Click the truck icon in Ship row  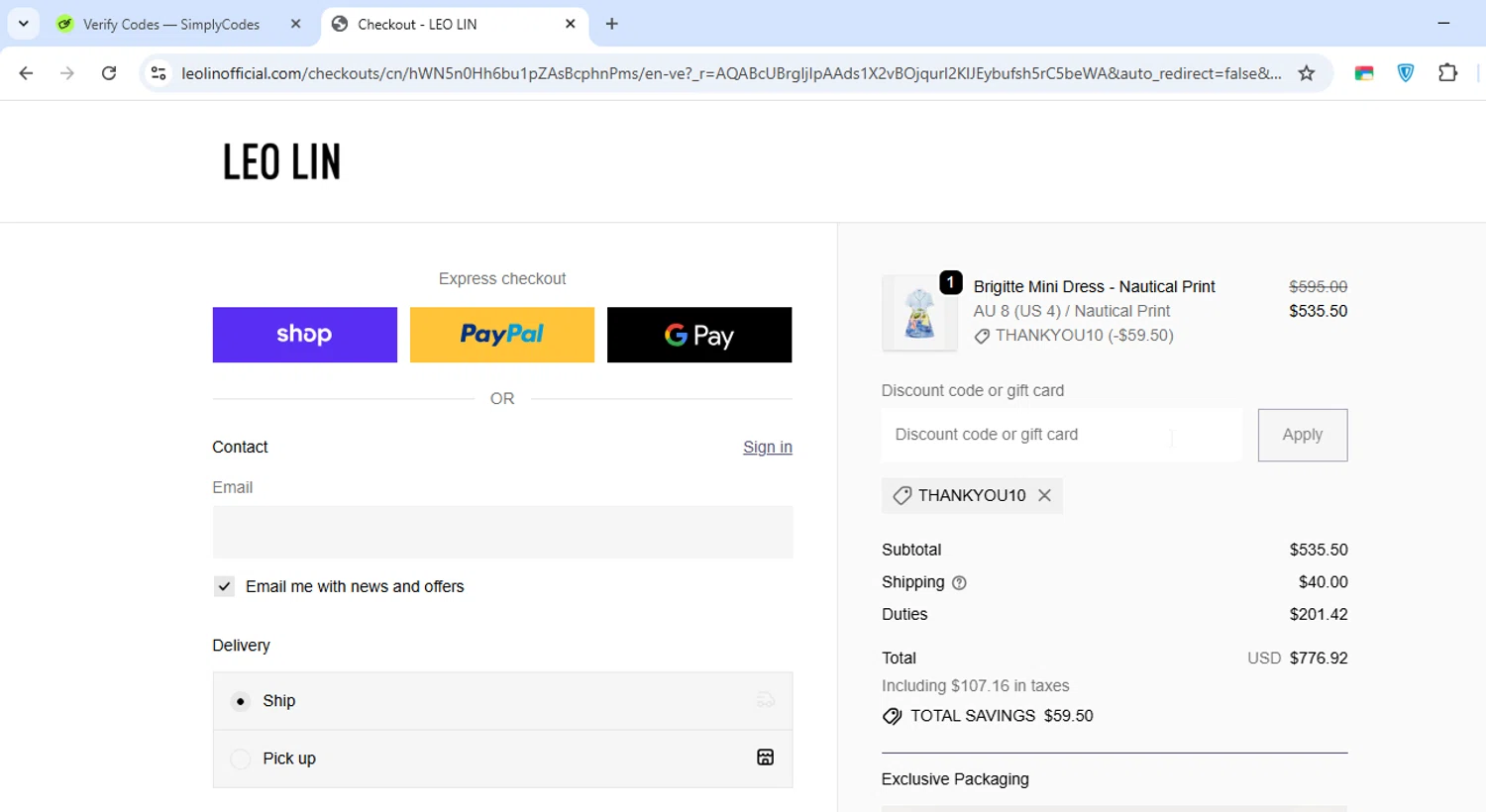coord(765,700)
